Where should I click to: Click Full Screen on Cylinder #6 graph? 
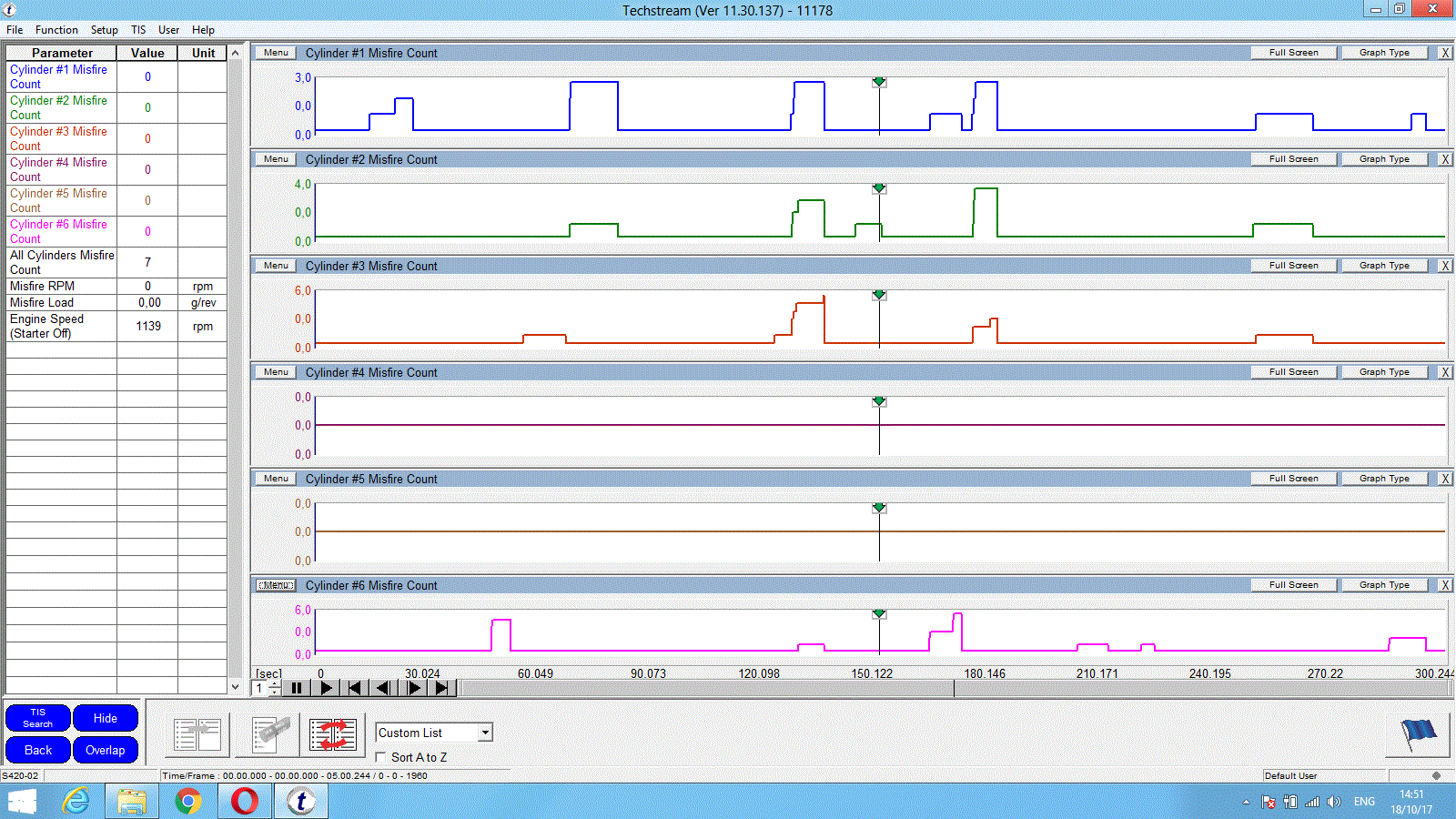(1293, 585)
